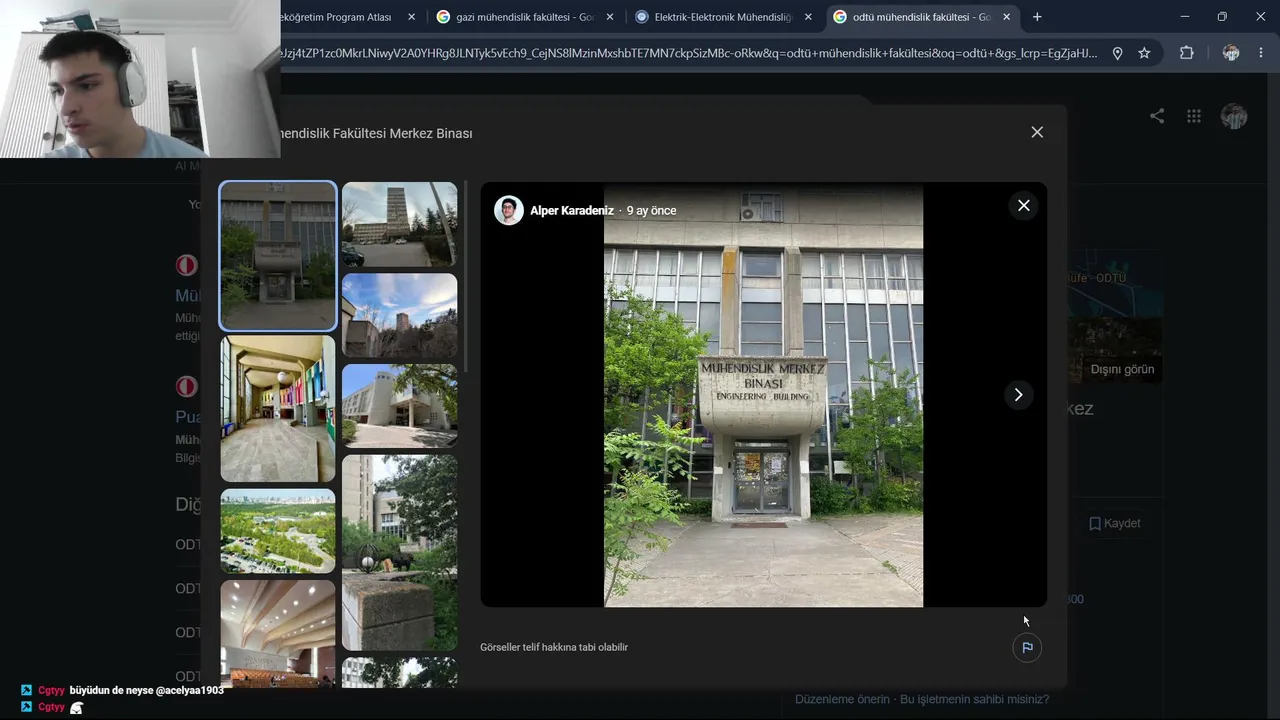Open the concrete block sculpture thumbnail

(400, 553)
